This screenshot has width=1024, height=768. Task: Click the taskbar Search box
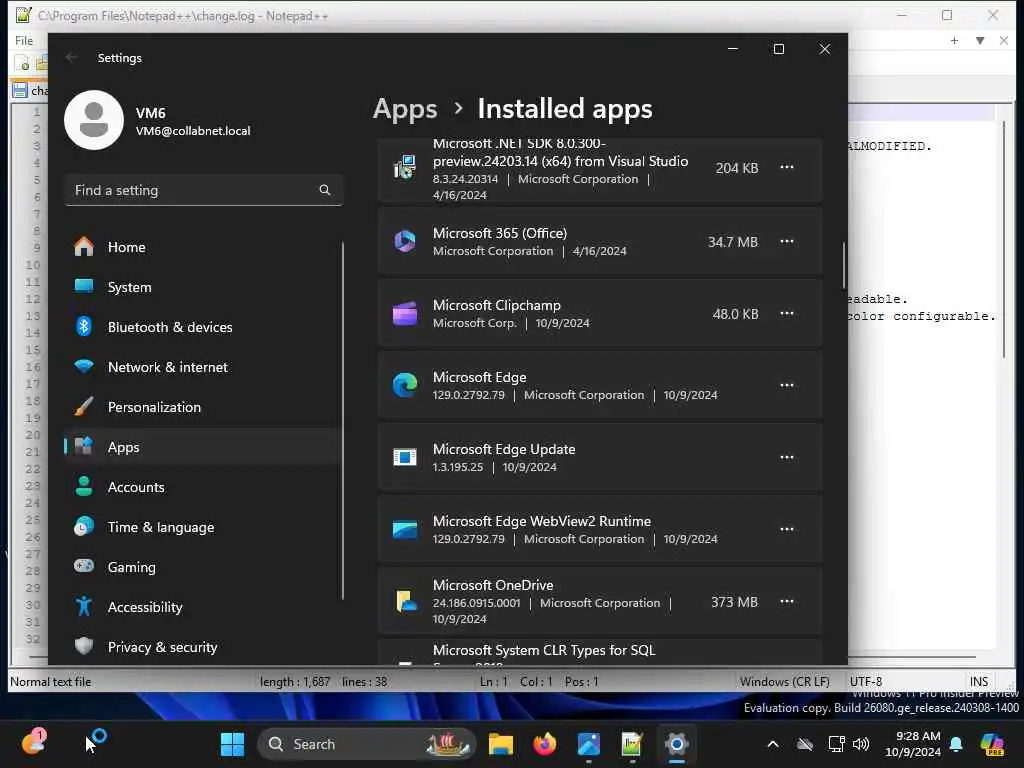(x=366, y=744)
